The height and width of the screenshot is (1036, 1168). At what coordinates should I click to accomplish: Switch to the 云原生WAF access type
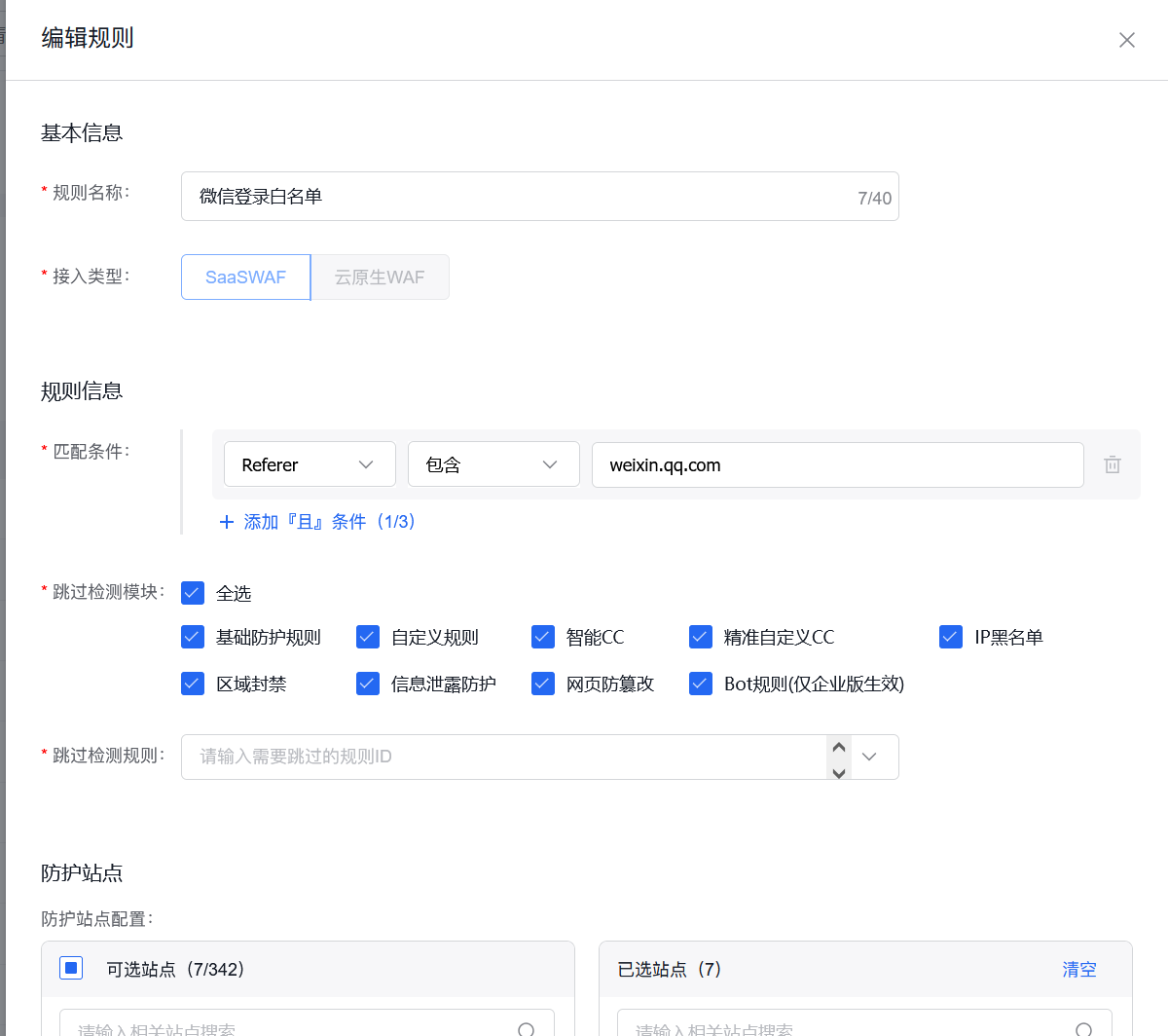(380, 277)
